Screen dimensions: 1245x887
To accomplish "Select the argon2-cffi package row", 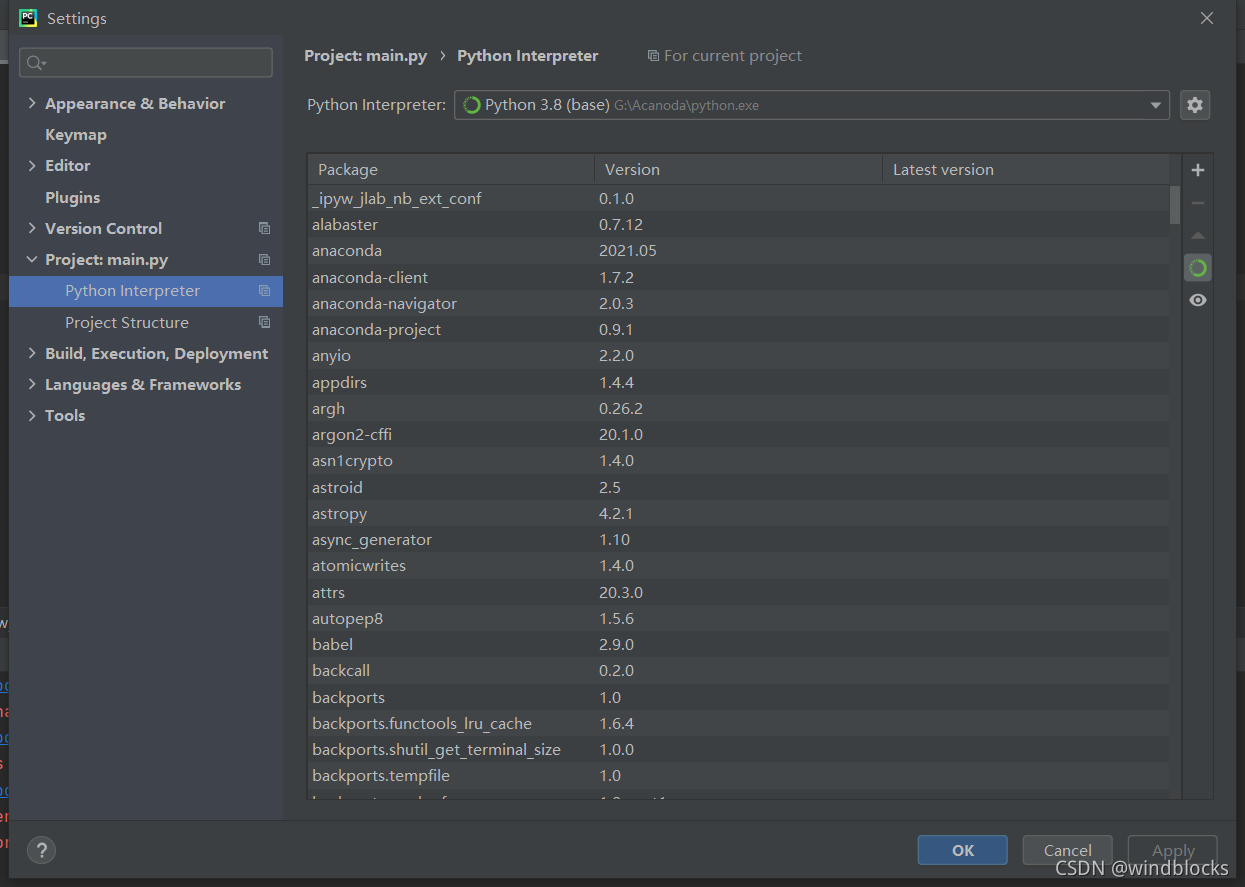I will pos(738,434).
